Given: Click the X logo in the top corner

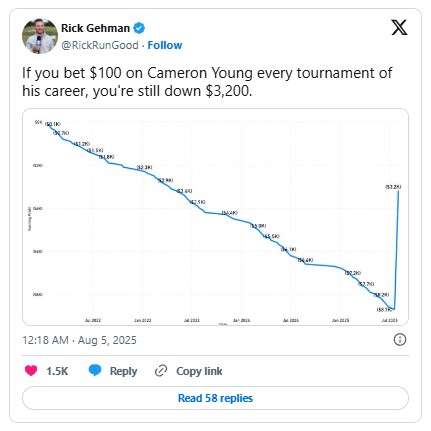Looking at the screenshot, I should click(399, 27).
